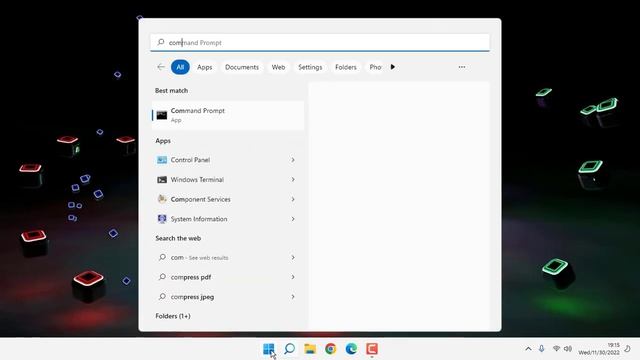This screenshot has height=360, width=640.
Task: Click the 'Command Prompt' result title text
Action: point(198,111)
